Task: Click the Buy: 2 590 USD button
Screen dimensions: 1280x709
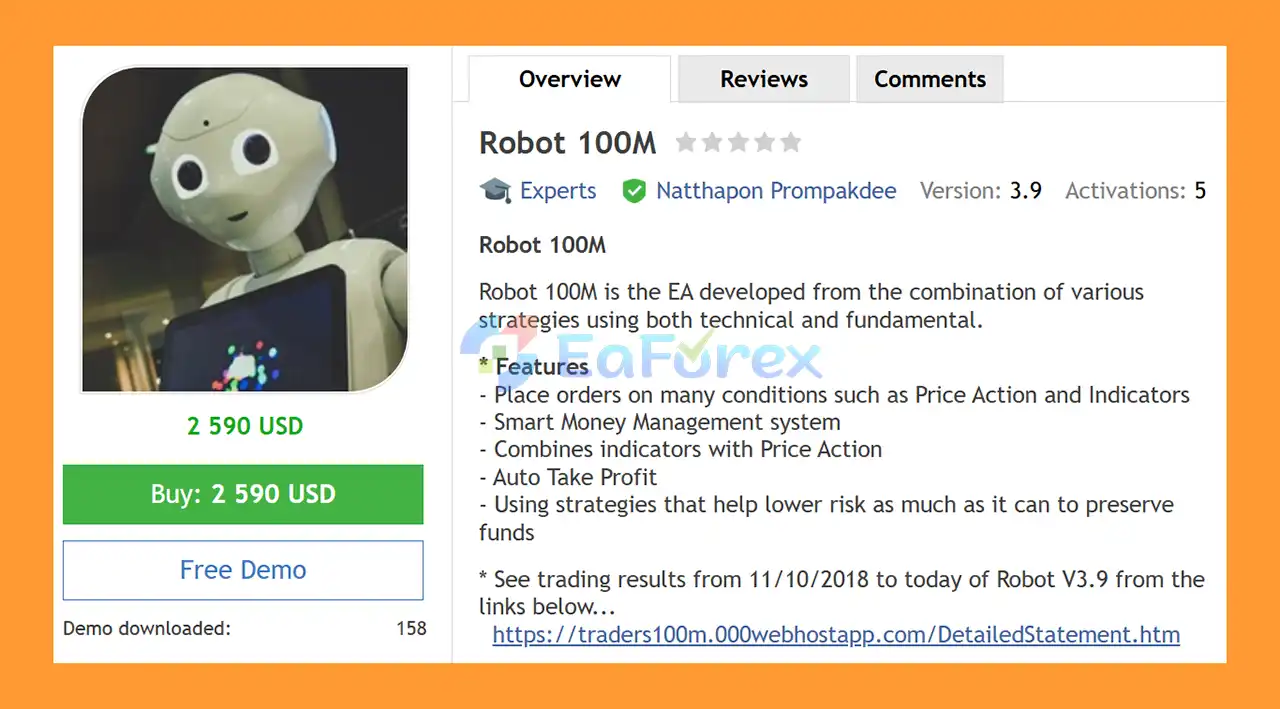Action: (x=243, y=494)
